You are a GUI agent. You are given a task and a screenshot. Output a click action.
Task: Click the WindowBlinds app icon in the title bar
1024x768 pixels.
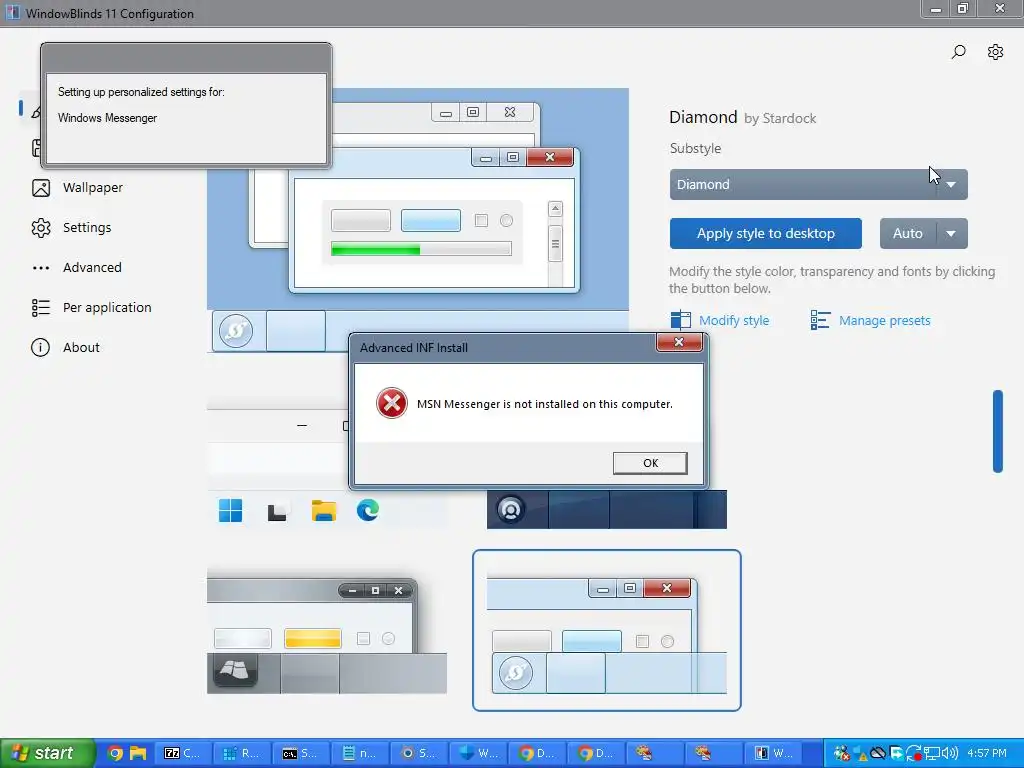pyautogui.click(x=12, y=13)
